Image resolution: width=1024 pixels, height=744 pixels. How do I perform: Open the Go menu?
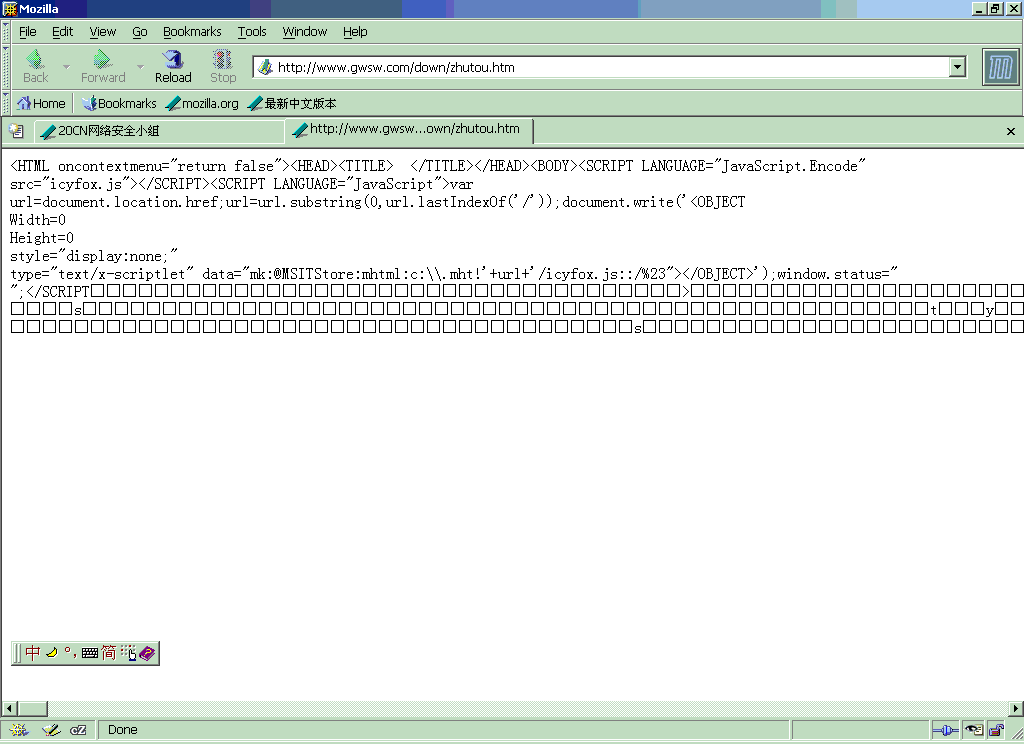click(x=140, y=31)
